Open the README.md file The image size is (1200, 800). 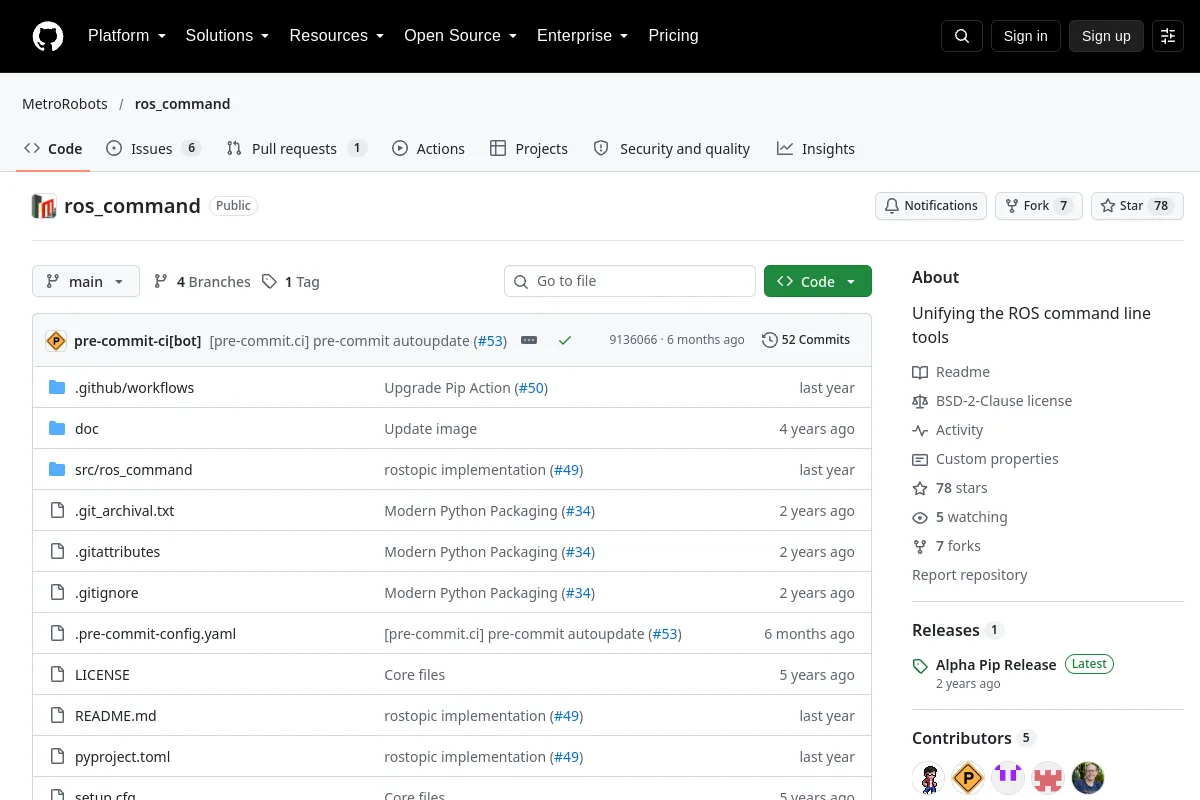115,716
